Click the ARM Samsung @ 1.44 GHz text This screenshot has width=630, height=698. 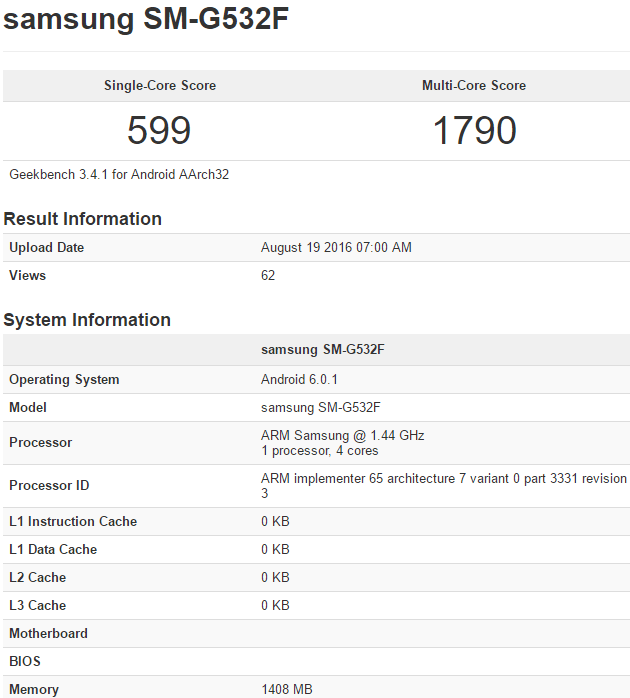coord(343,436)
